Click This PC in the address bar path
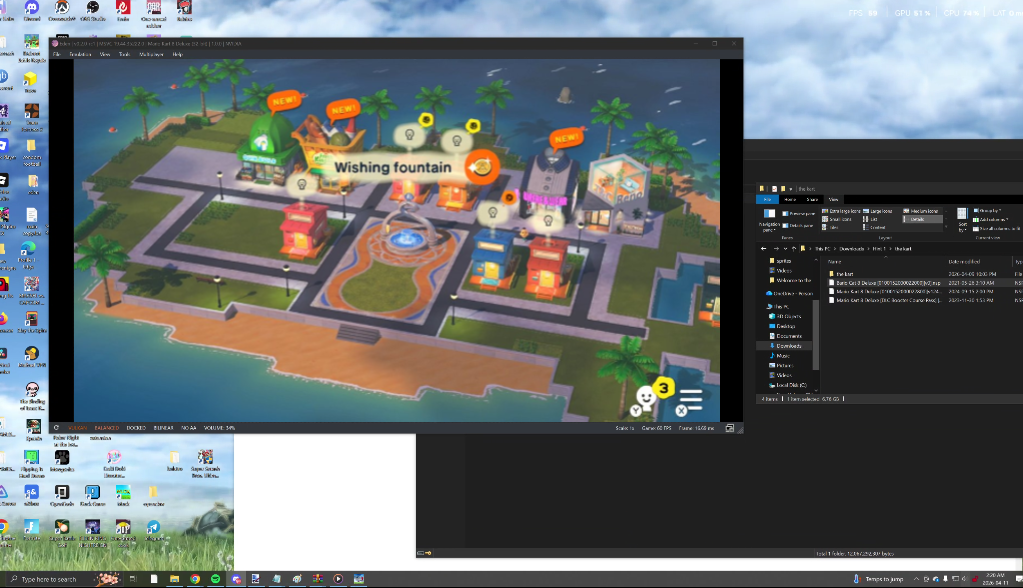The image size is (1023, 588). 823,249
